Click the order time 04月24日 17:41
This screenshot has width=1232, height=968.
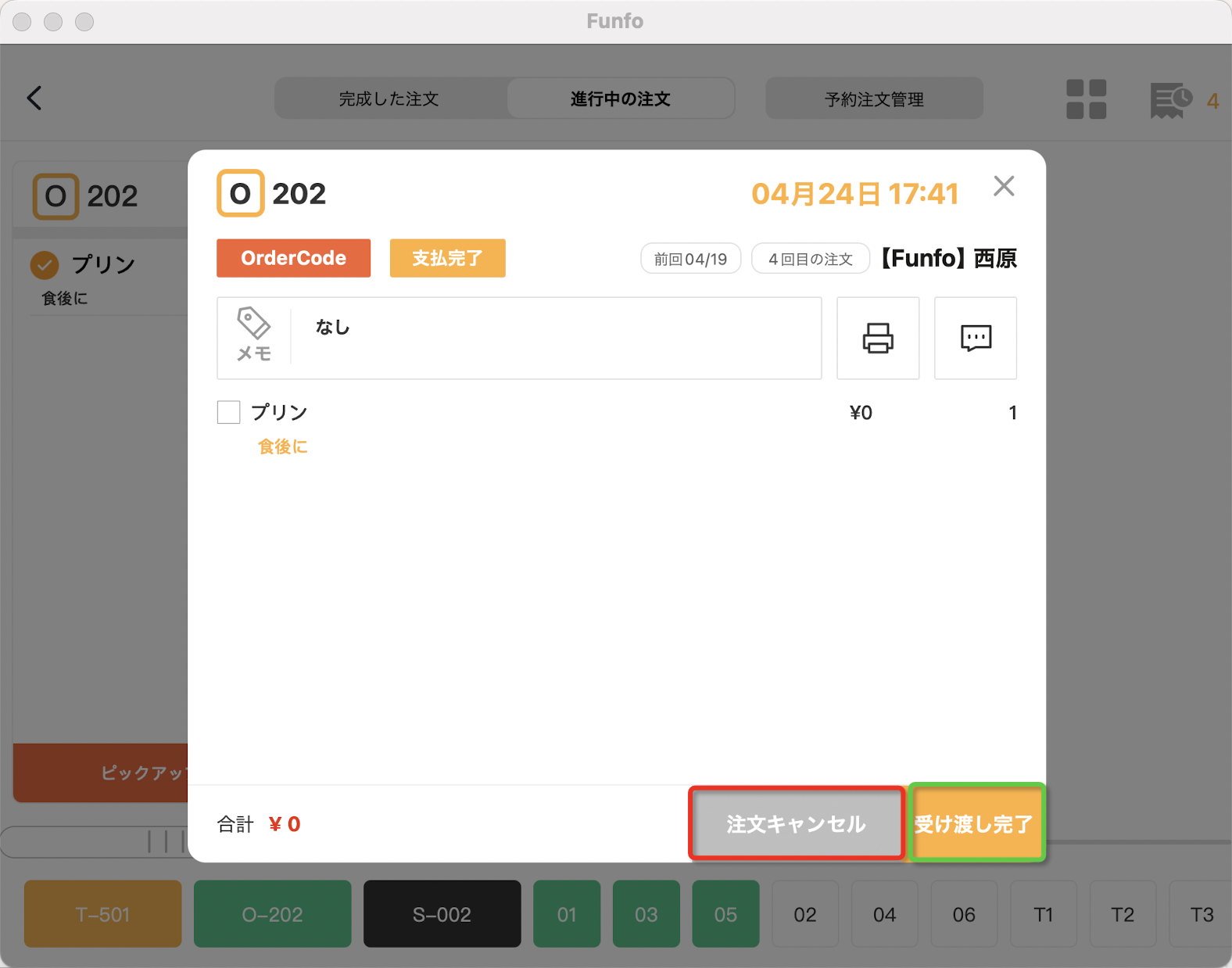pyautogui.click(x=855, y=194)
